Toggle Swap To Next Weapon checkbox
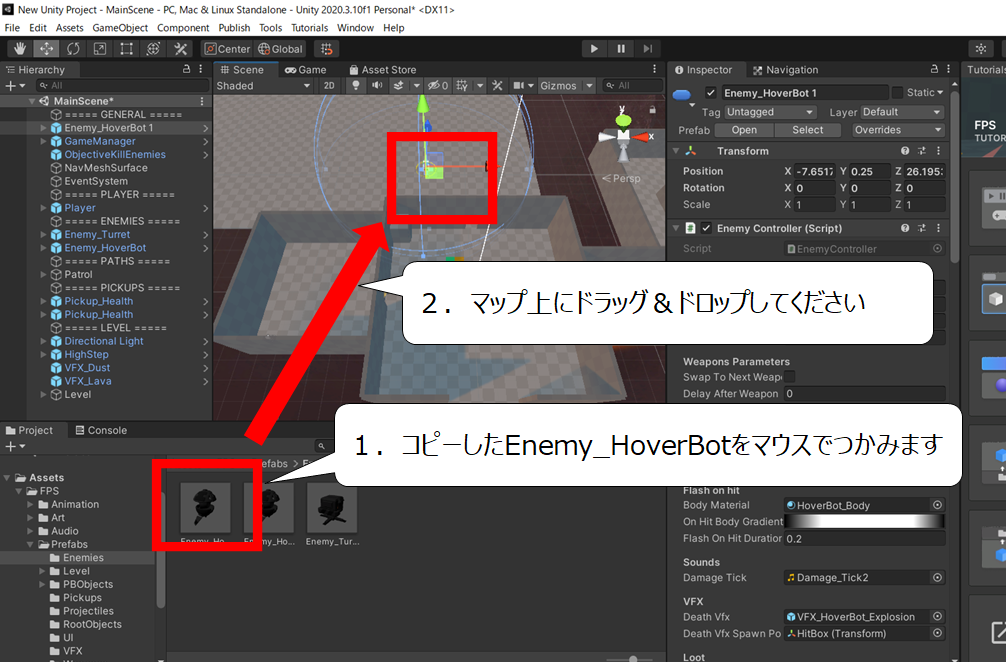The height and width of the screenshot is (662, 1006). (790, 377)
